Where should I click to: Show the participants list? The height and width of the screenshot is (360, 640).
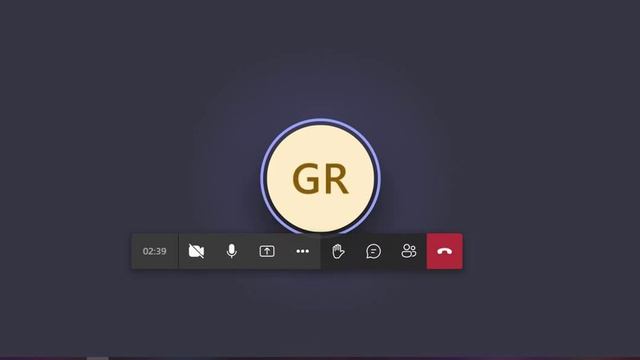point(409,251)
